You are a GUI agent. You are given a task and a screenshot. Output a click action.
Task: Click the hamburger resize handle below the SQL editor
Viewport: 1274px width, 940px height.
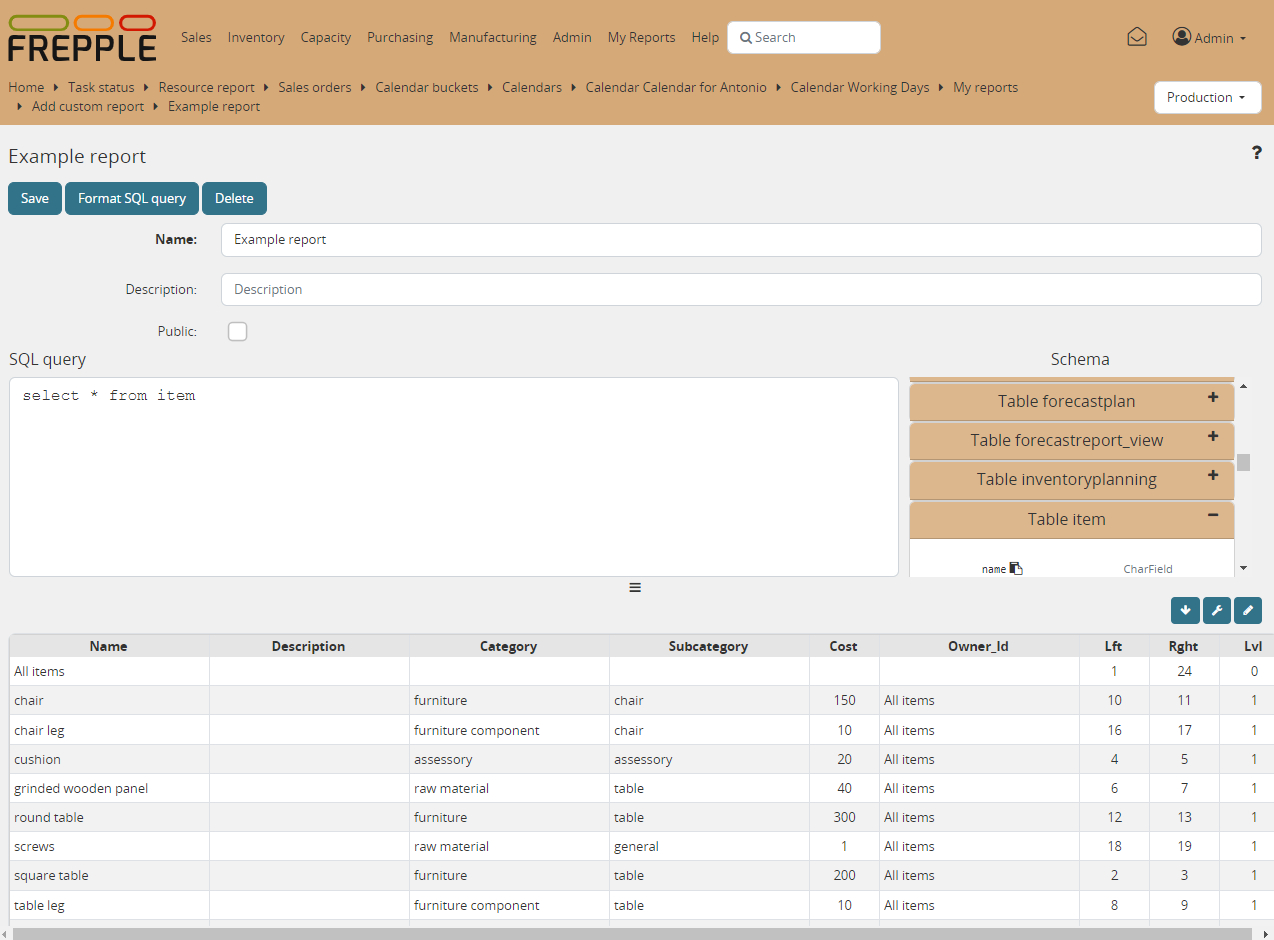pyautogui.click(x=635, y=587)
